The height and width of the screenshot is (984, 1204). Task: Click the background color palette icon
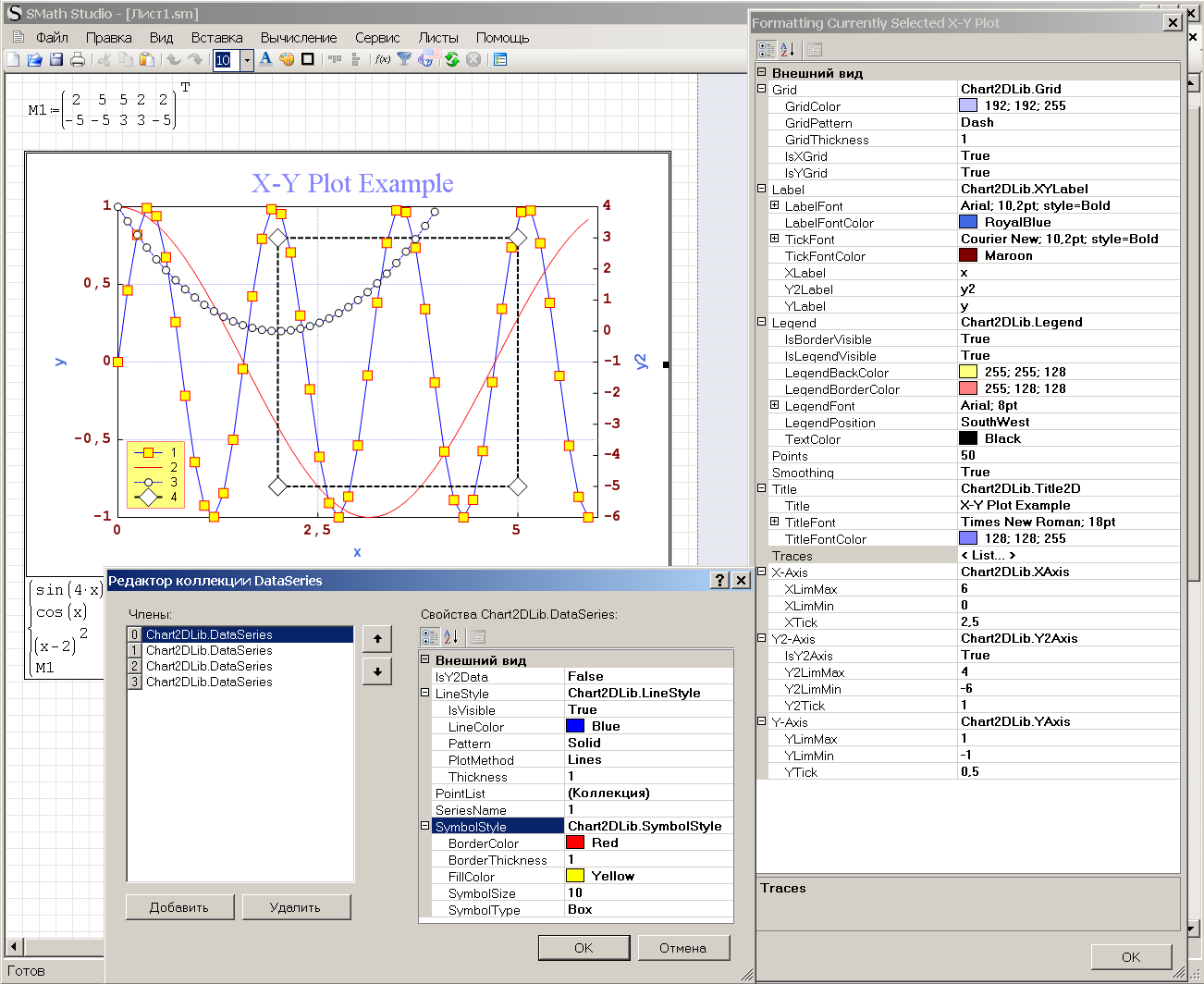[x=287, y=59]
